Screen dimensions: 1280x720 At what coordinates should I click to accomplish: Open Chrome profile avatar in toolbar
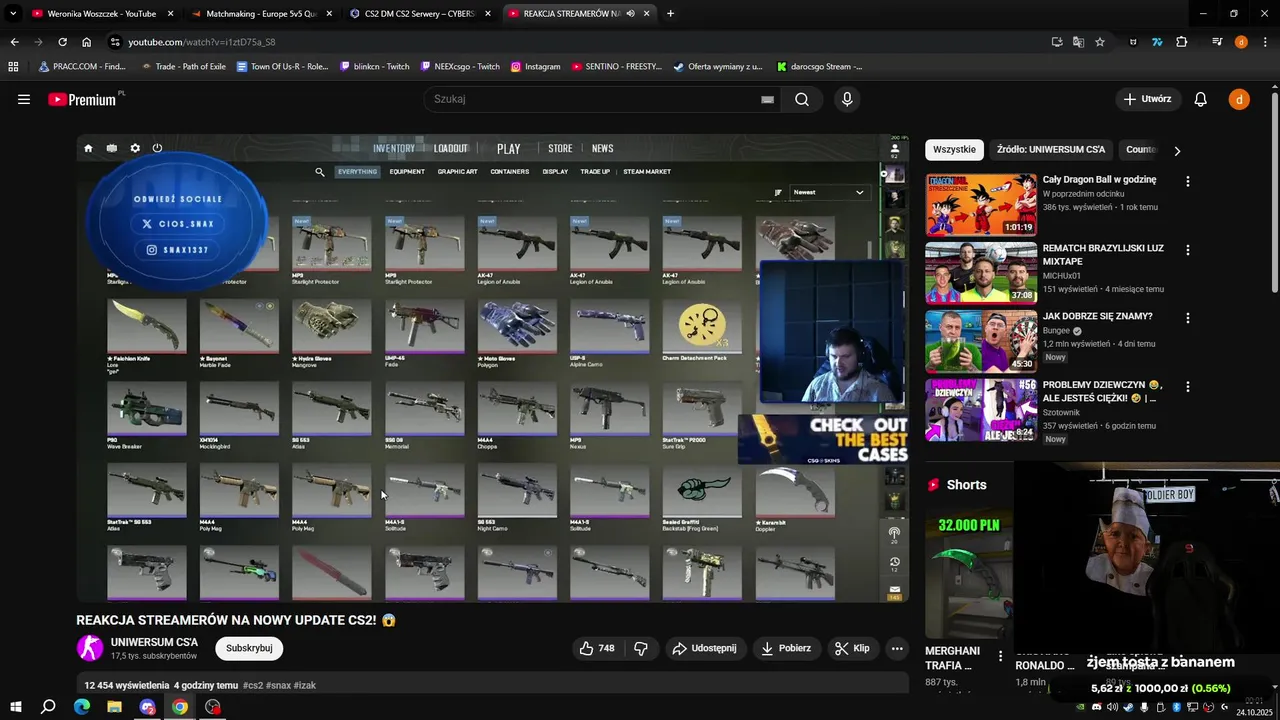[1241, 42]
